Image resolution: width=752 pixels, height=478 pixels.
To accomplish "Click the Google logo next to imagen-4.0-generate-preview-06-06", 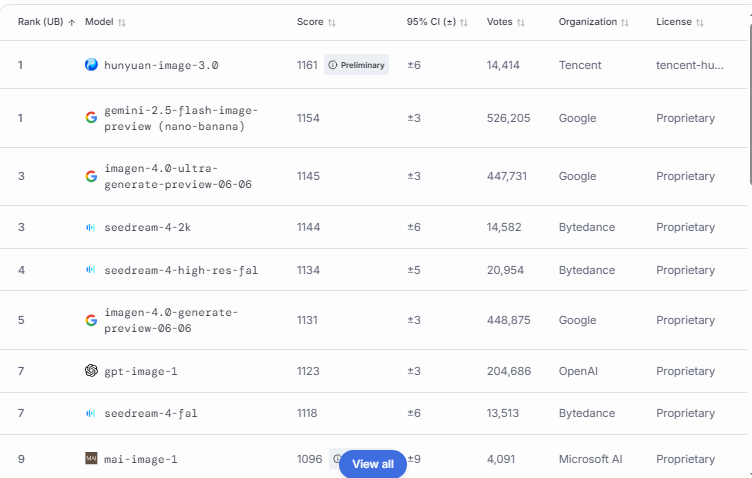I will click(91, 320).
